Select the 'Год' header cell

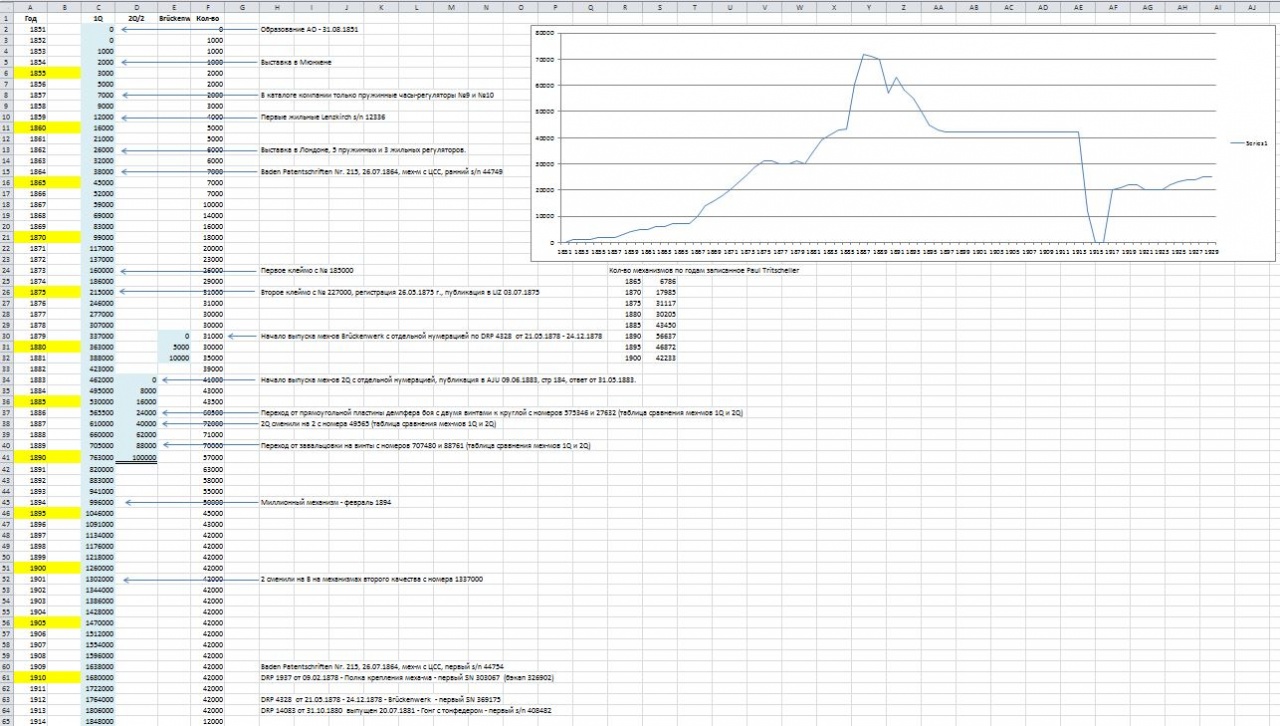pyautogui.click(x=31, y=18)
